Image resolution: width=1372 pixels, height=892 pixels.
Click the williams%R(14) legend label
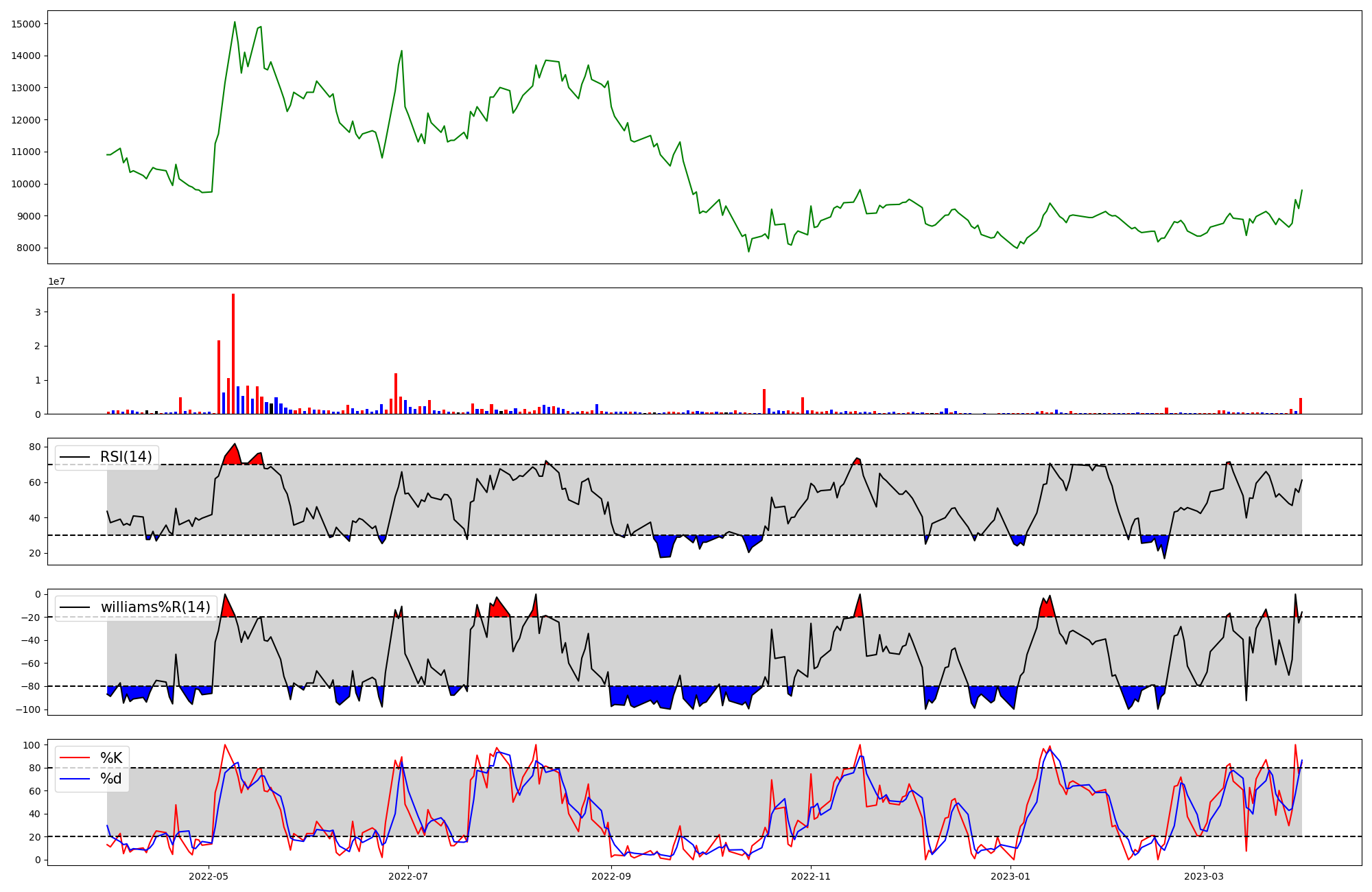click(x=155, y=607)
